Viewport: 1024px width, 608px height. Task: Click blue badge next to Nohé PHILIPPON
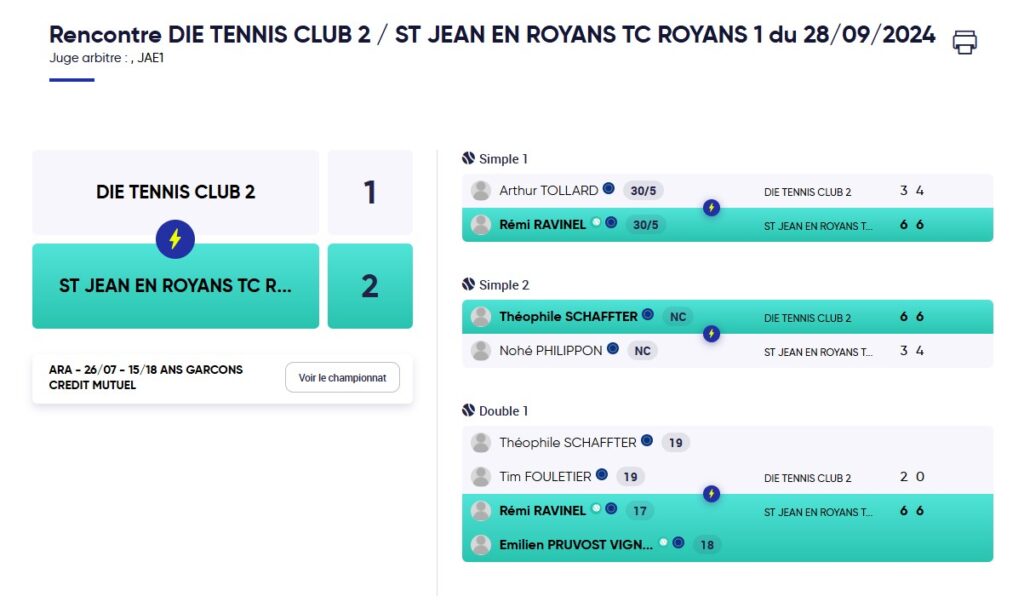coord(613,349)
